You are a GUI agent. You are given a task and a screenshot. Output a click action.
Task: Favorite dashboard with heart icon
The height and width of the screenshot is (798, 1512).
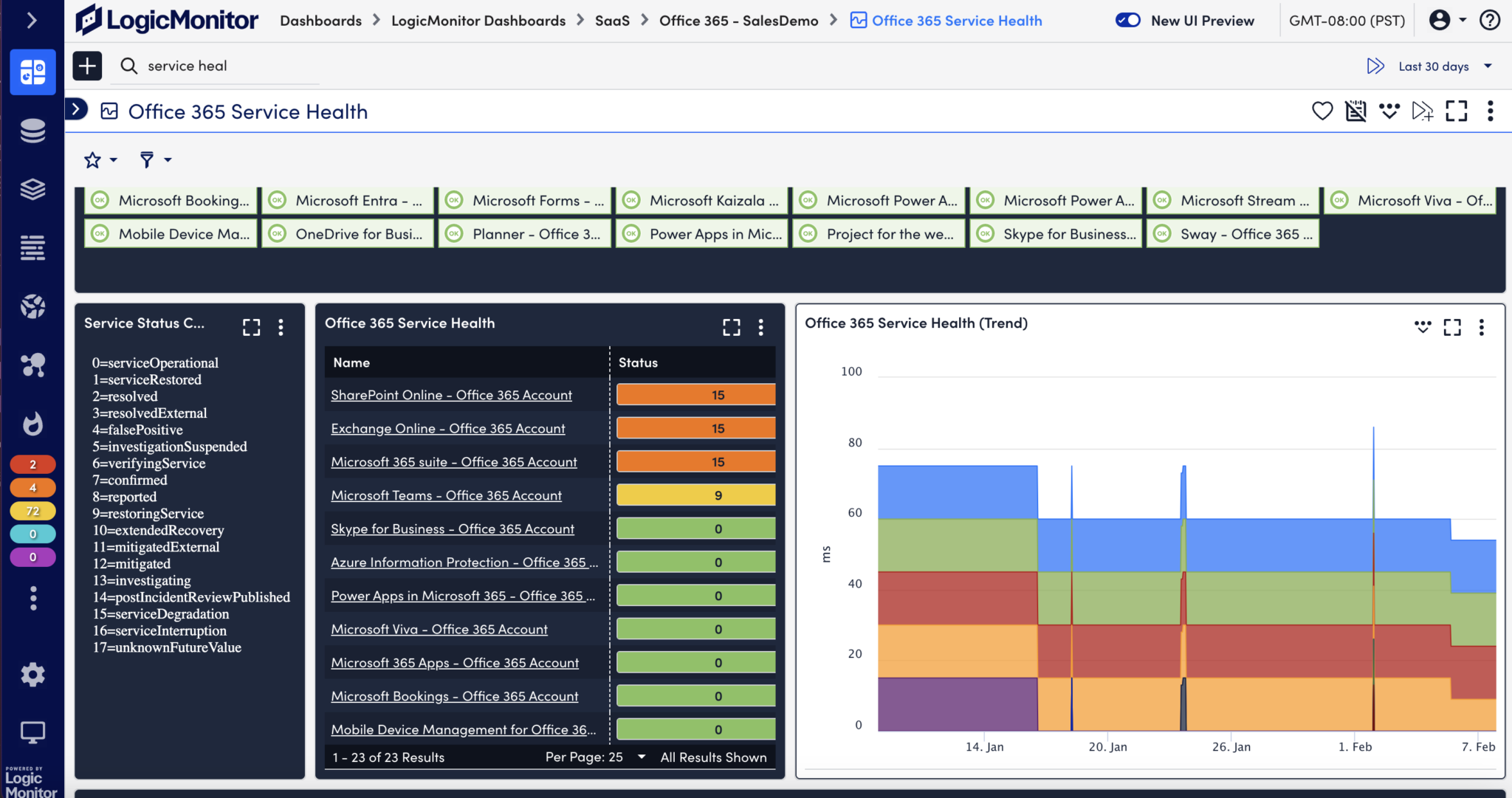1322,111
